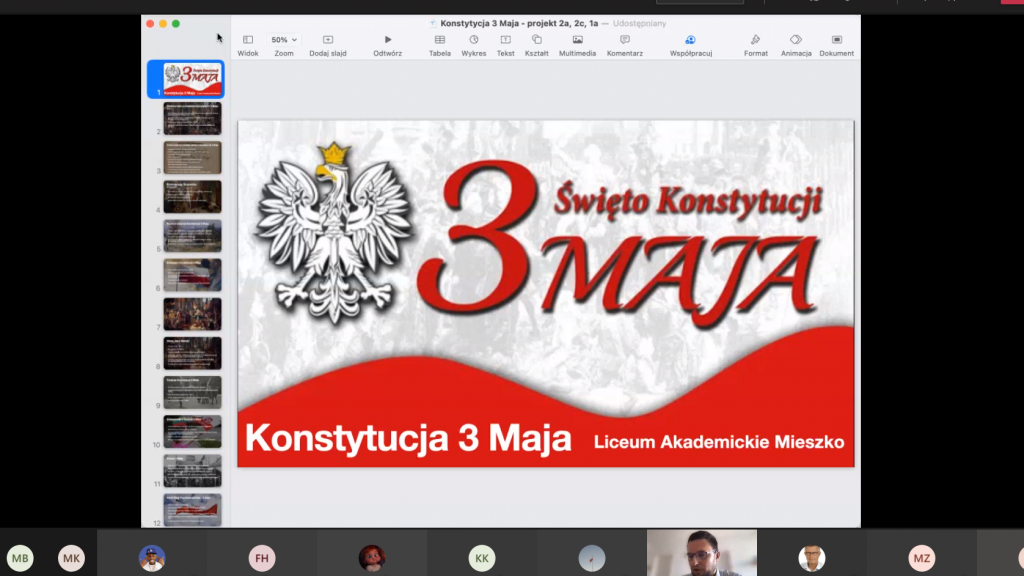Click the MZ participant avatar
The height and width of the screenshot is (576, 1024).
pos(921,558)
